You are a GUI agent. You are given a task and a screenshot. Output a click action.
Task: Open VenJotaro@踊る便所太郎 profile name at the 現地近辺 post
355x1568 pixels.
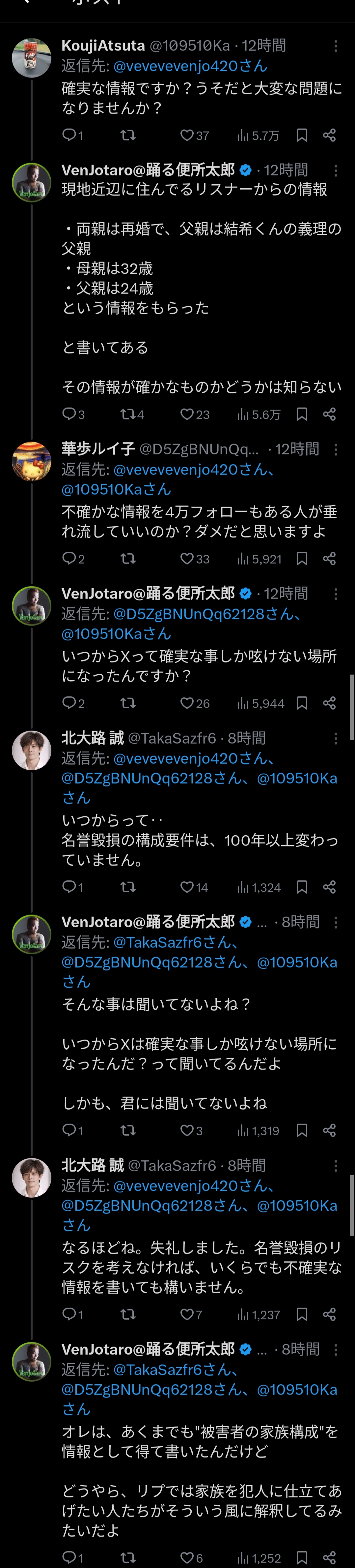pyautogui.click(x=148, y=170)
